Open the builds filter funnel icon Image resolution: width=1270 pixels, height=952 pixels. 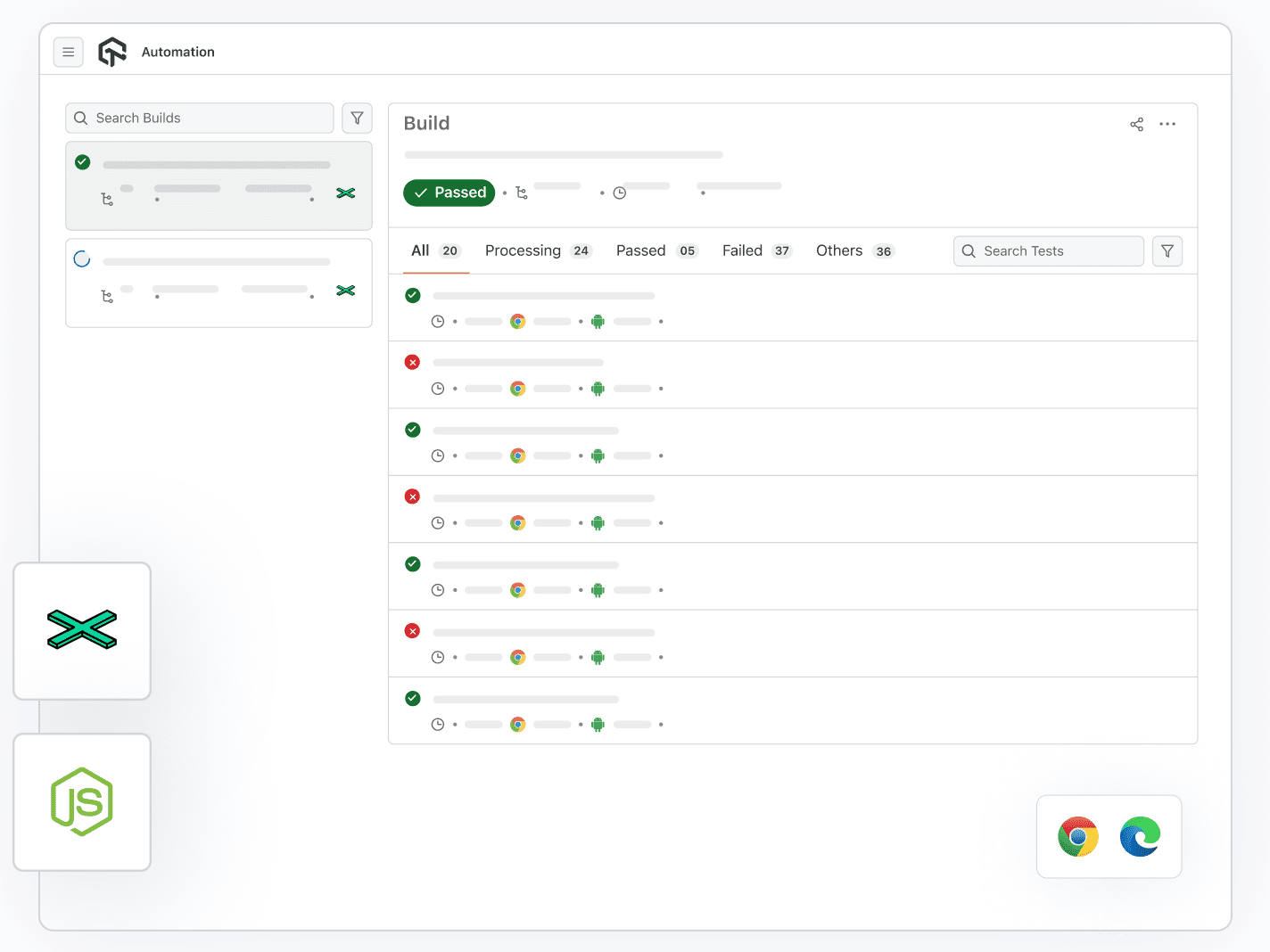coord(357,119)
